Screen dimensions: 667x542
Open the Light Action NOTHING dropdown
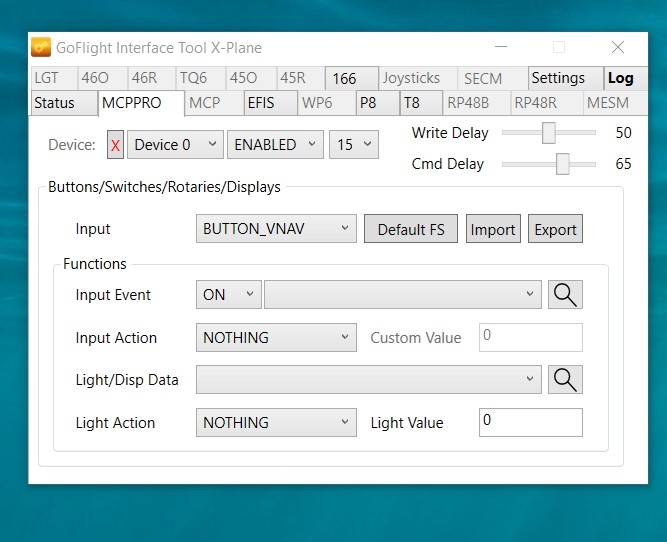[276, 422]
